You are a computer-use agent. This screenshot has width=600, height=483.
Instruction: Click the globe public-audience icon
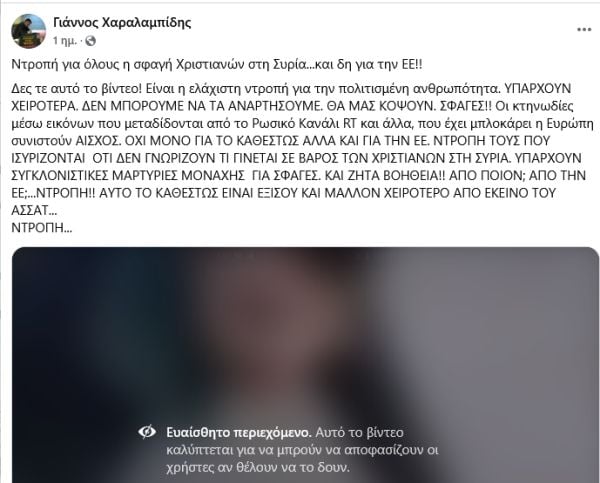pyautogui.click(x=90, y=41)
